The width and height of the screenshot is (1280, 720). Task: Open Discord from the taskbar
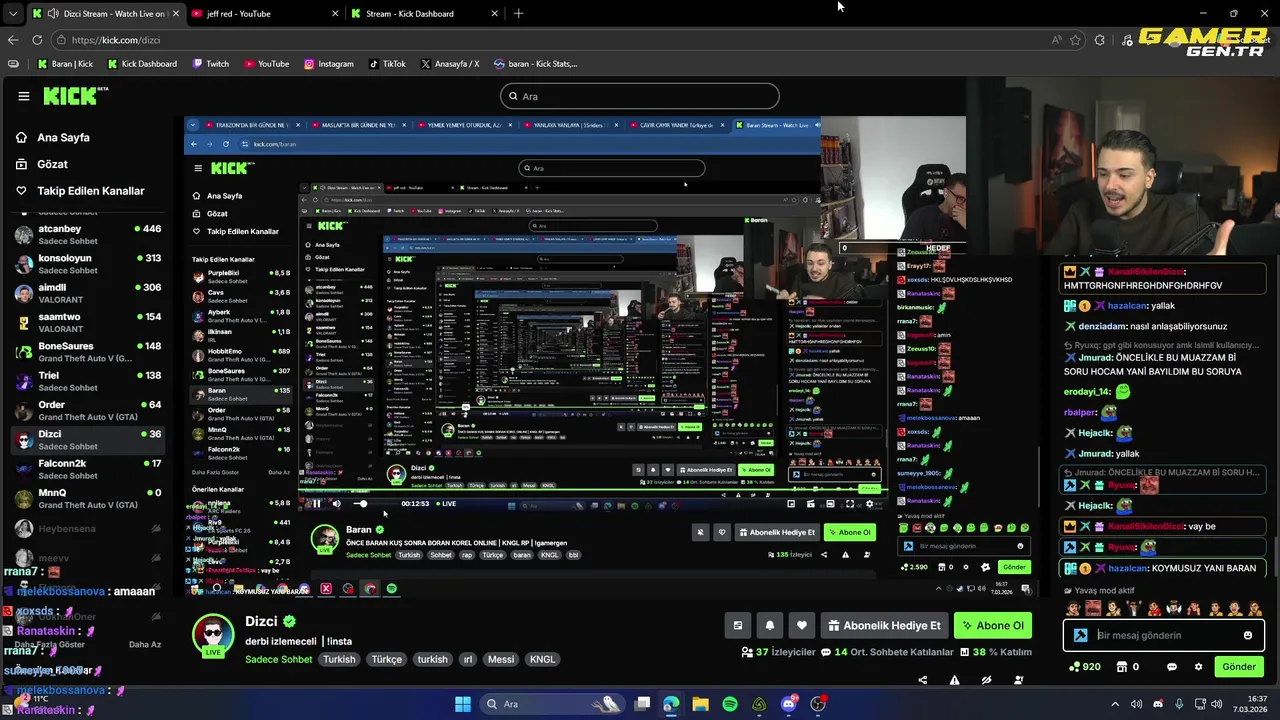point(789,704)
